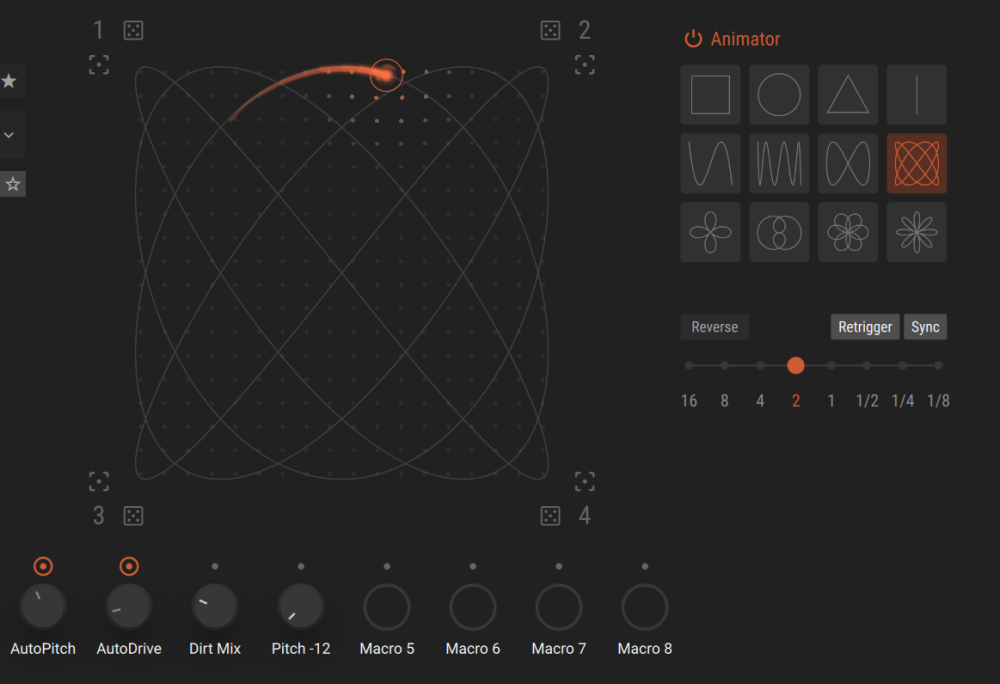Select snapshot number 2 label
This screenshot has width=1000, height=684.
(584, 30)
